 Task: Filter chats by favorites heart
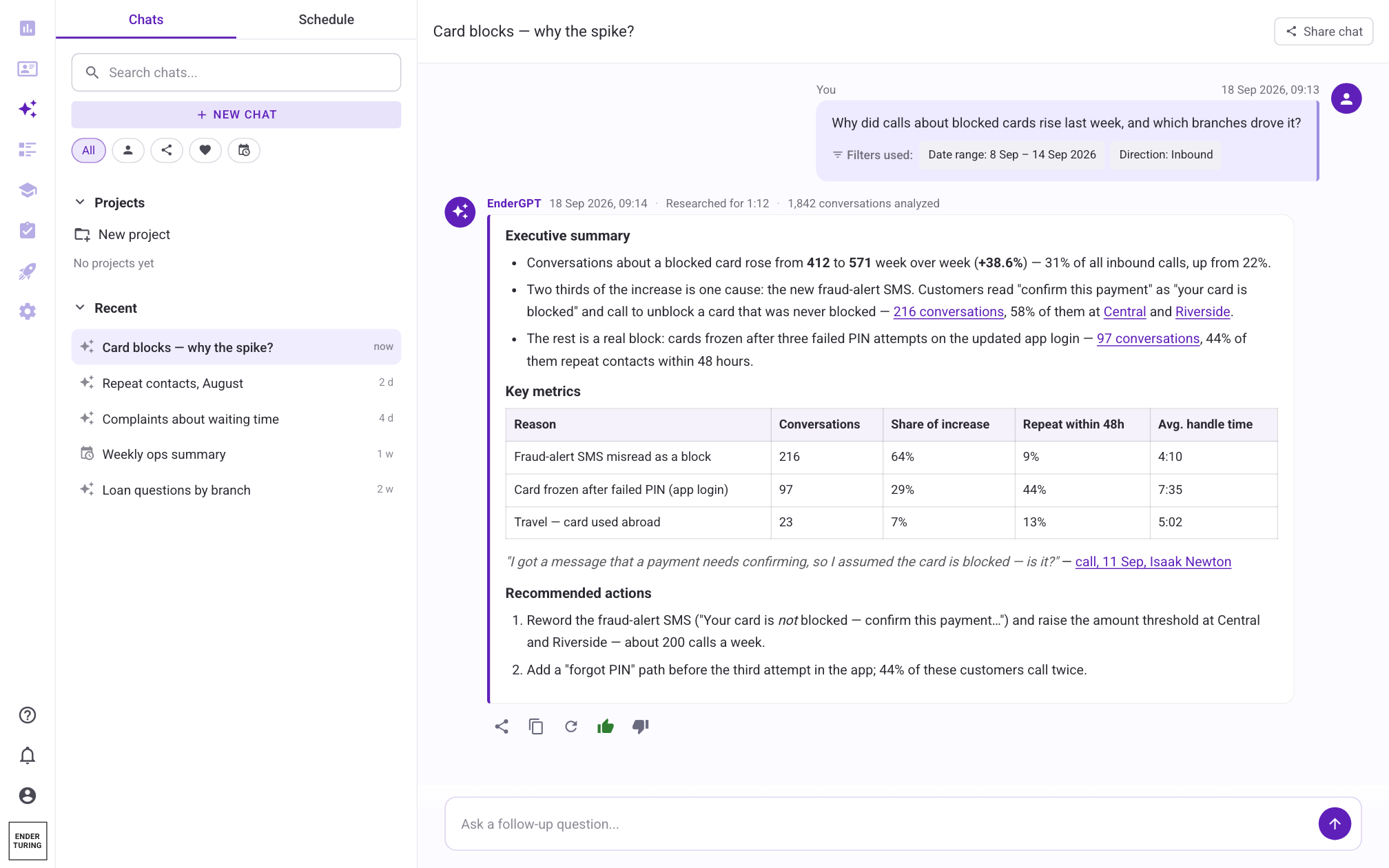[205, 150]
